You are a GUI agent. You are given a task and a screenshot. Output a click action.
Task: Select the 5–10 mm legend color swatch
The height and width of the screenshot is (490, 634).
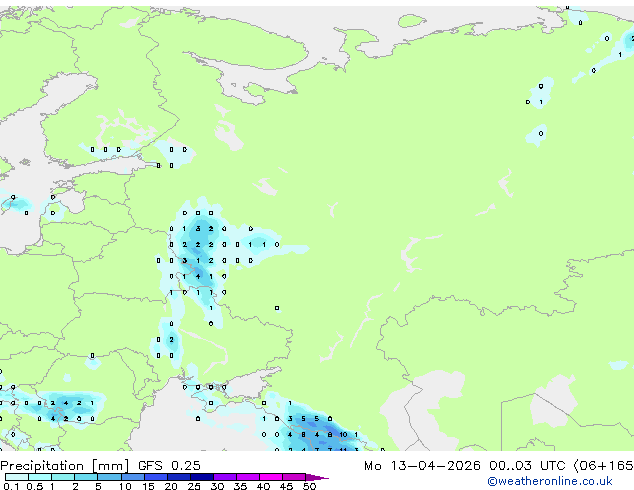109,477
